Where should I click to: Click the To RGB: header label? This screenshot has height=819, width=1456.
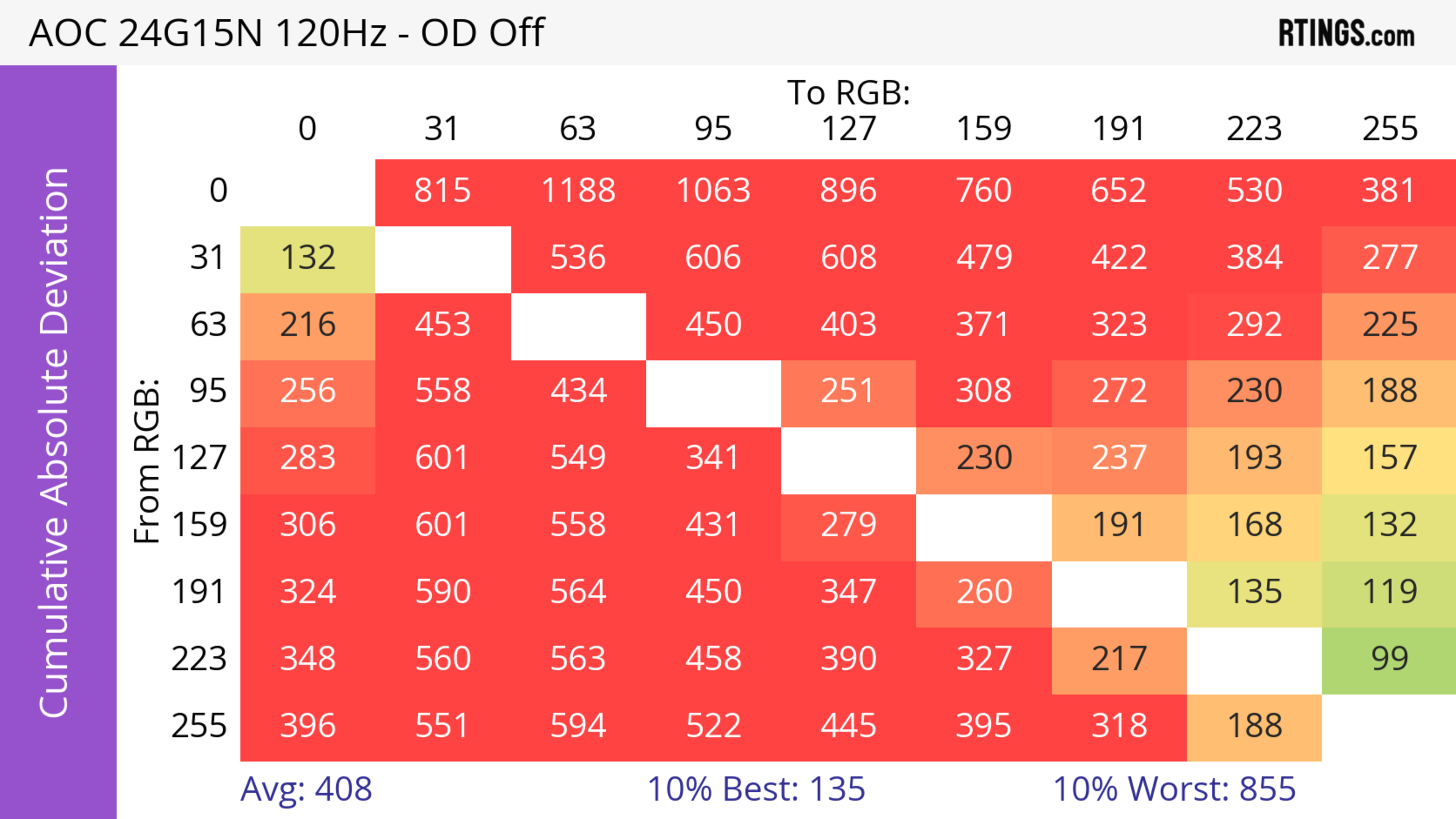coord(849,92)
